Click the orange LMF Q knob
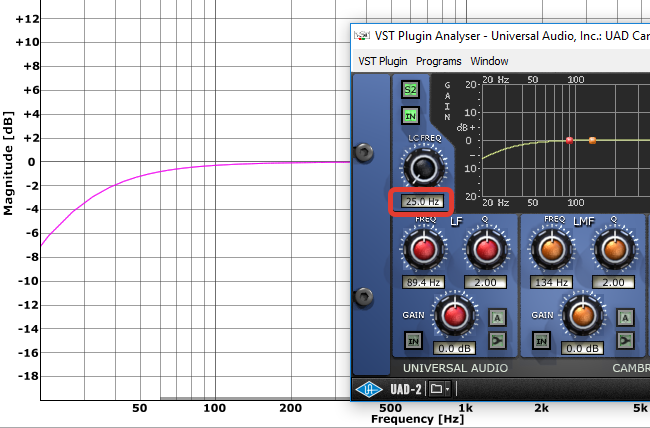Screen dimensions: 650x428 [614, 250]
